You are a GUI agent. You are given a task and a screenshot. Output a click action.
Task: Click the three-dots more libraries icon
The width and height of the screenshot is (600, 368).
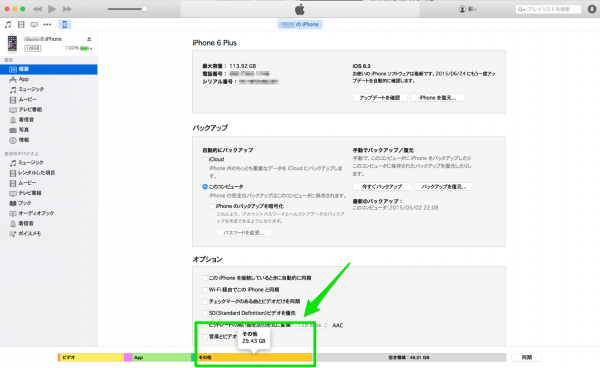tap(47, 24)
